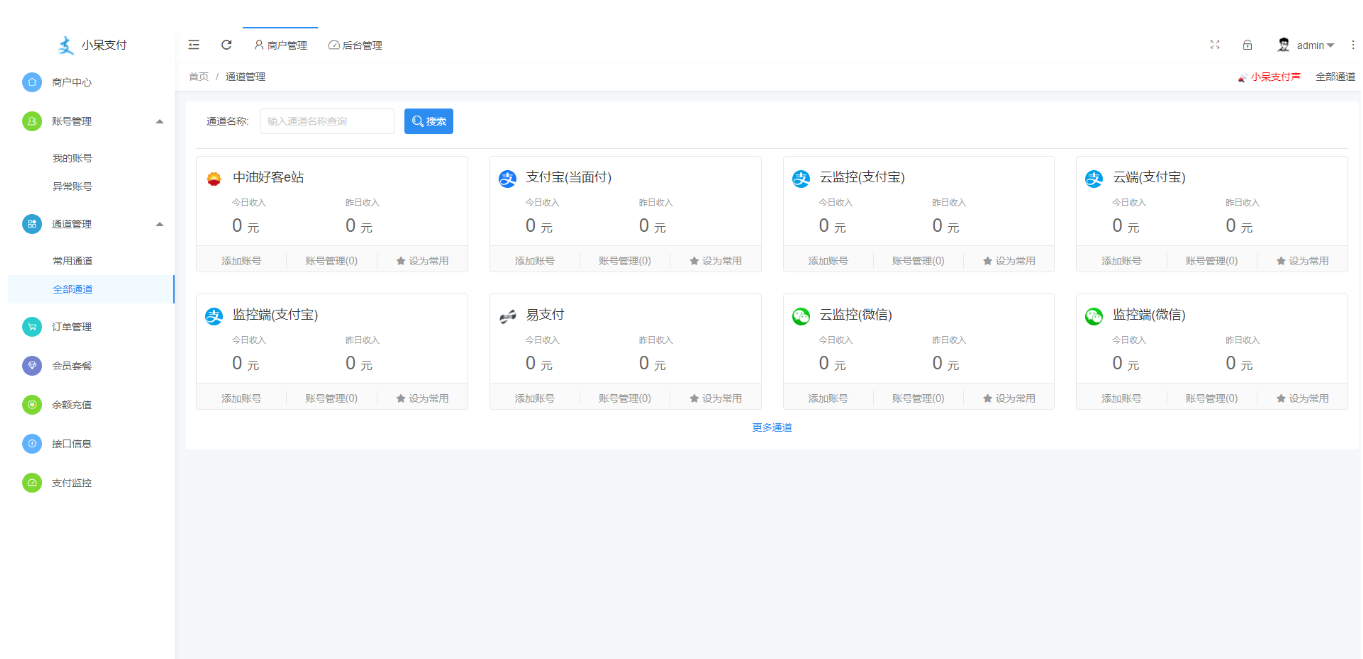Click the 订单管理 cart icon in sidebar

click(32, 327)
